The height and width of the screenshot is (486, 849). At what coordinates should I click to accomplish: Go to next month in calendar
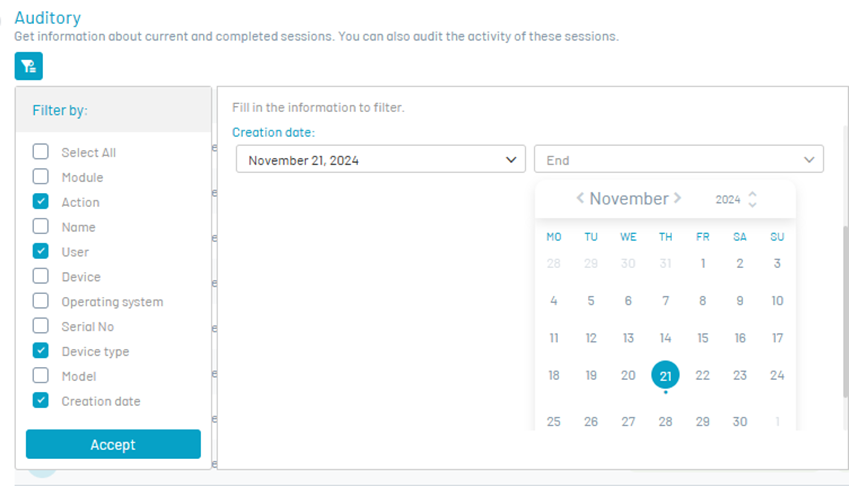678,198
